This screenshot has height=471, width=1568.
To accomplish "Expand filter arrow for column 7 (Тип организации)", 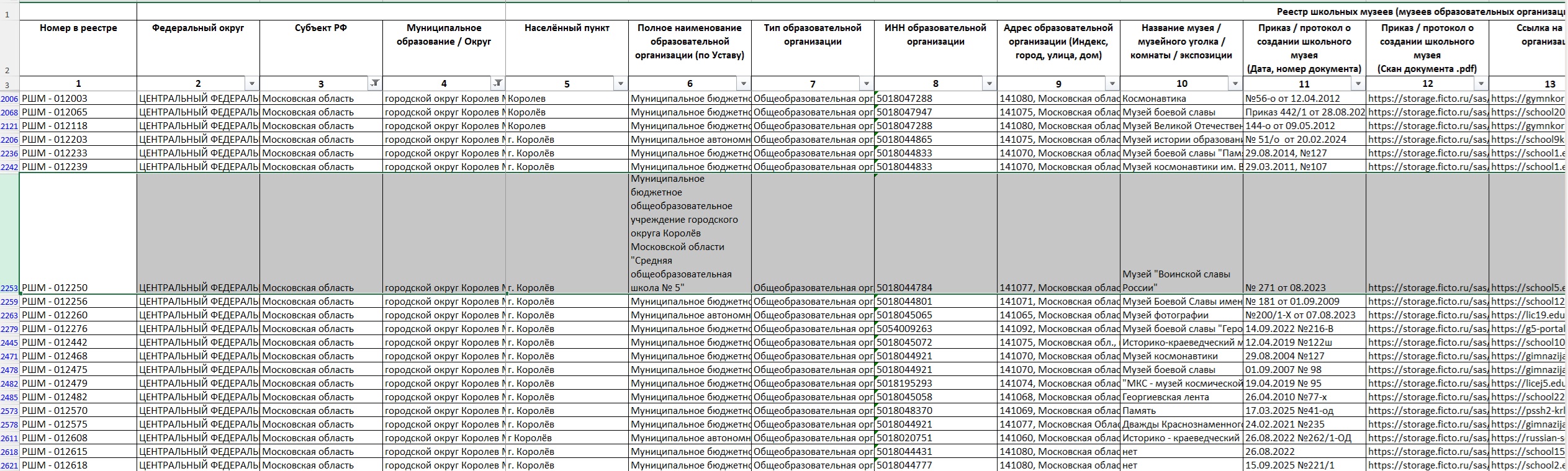I will point(867,83).
